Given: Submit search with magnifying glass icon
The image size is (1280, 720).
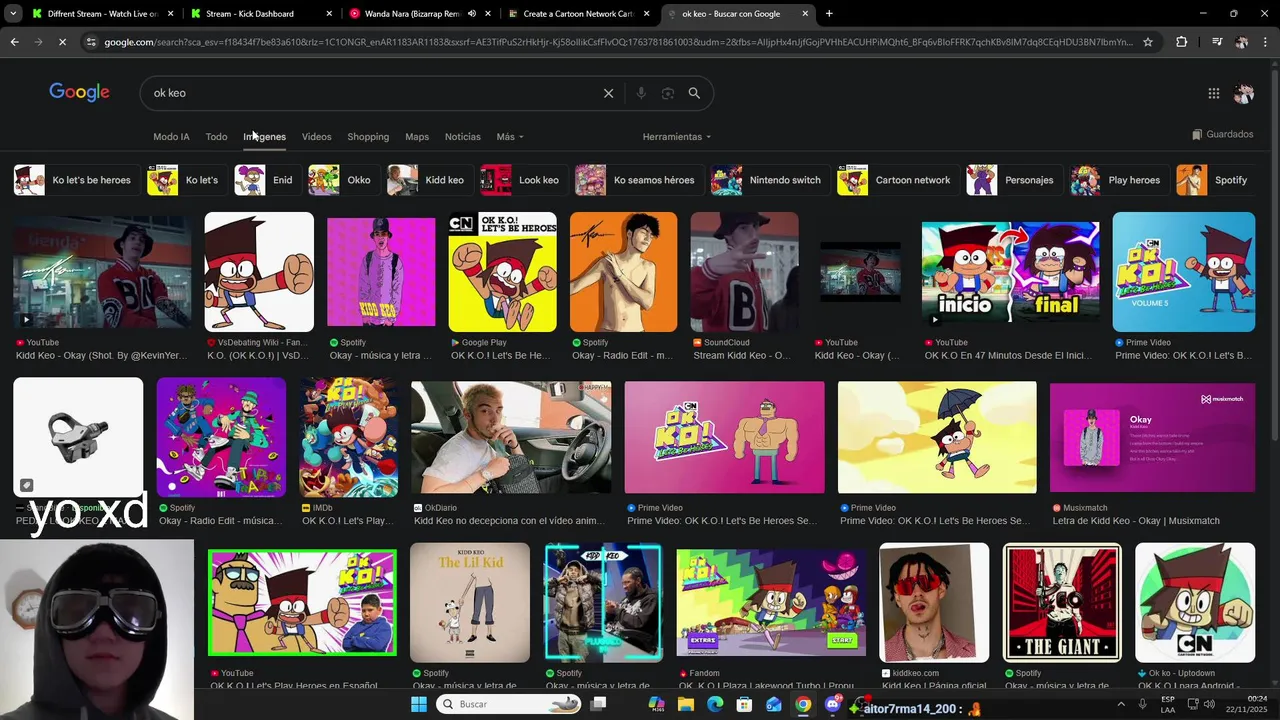Looking at the screenshot, I should [x=694, y=93].
